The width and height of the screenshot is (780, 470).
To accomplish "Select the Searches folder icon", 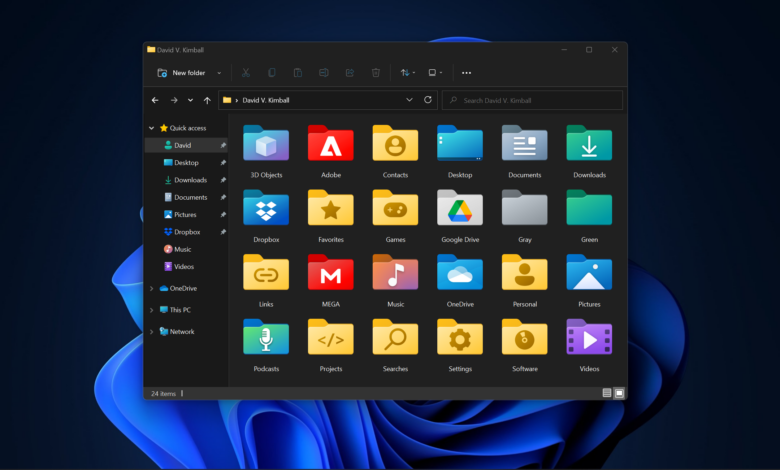I will [x=395, y=337].
